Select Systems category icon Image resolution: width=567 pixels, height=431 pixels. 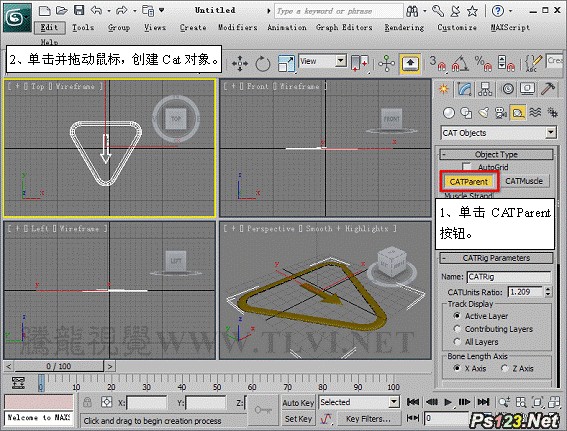pos(552,113)
